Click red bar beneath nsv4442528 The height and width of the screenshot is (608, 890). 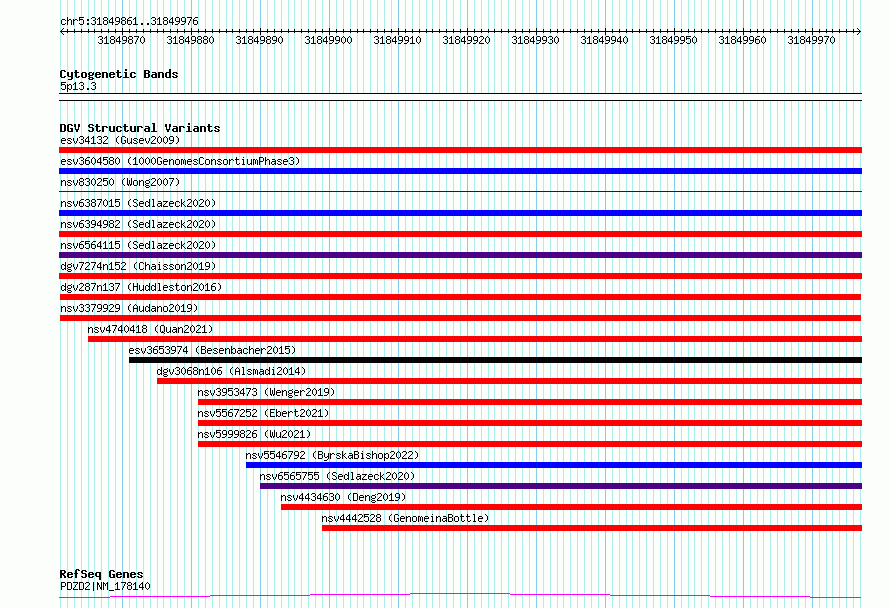tap(592, 528)
